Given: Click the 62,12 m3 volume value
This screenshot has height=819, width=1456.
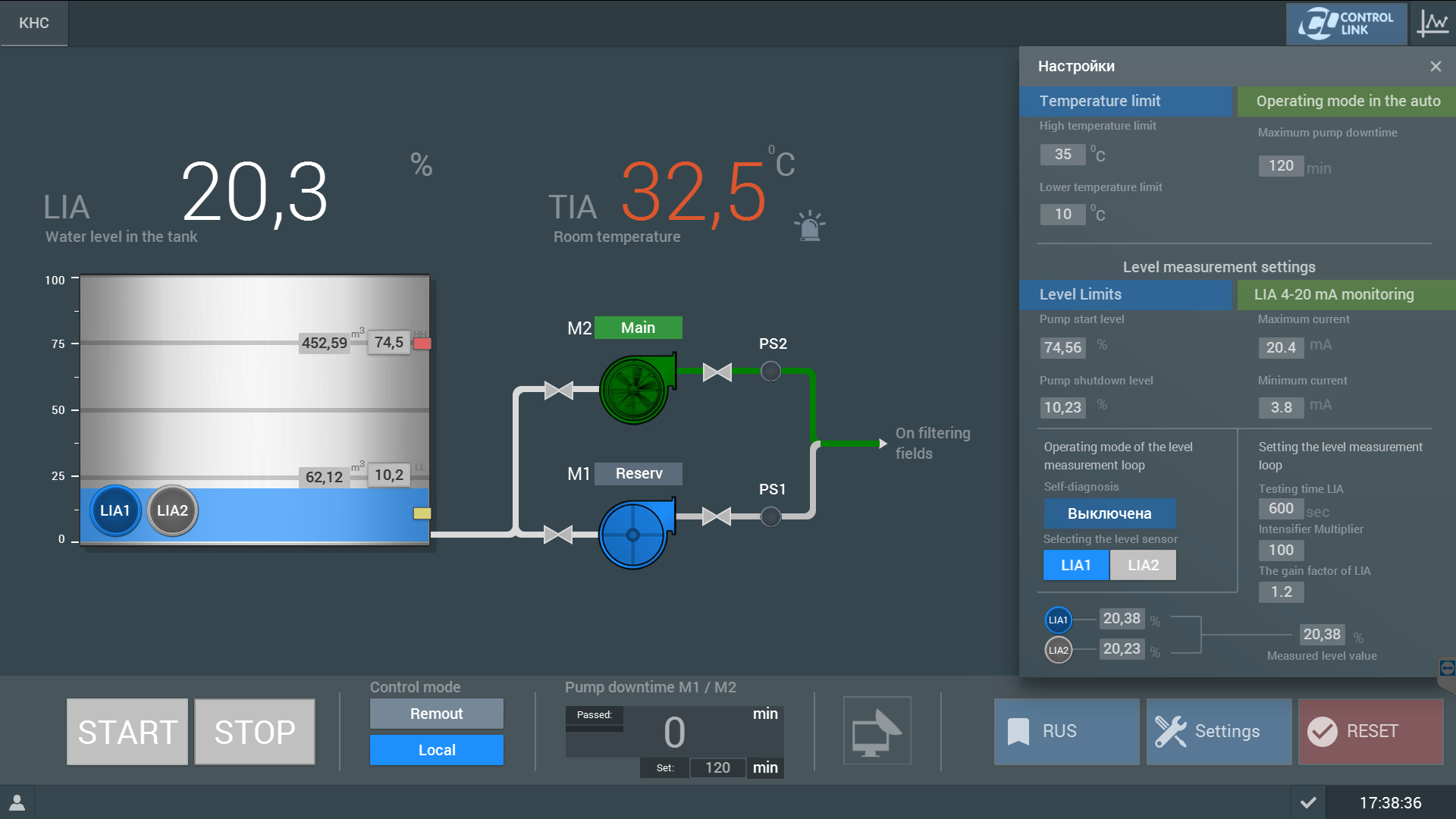Looking at the screenshot, I should click(325, 477).
